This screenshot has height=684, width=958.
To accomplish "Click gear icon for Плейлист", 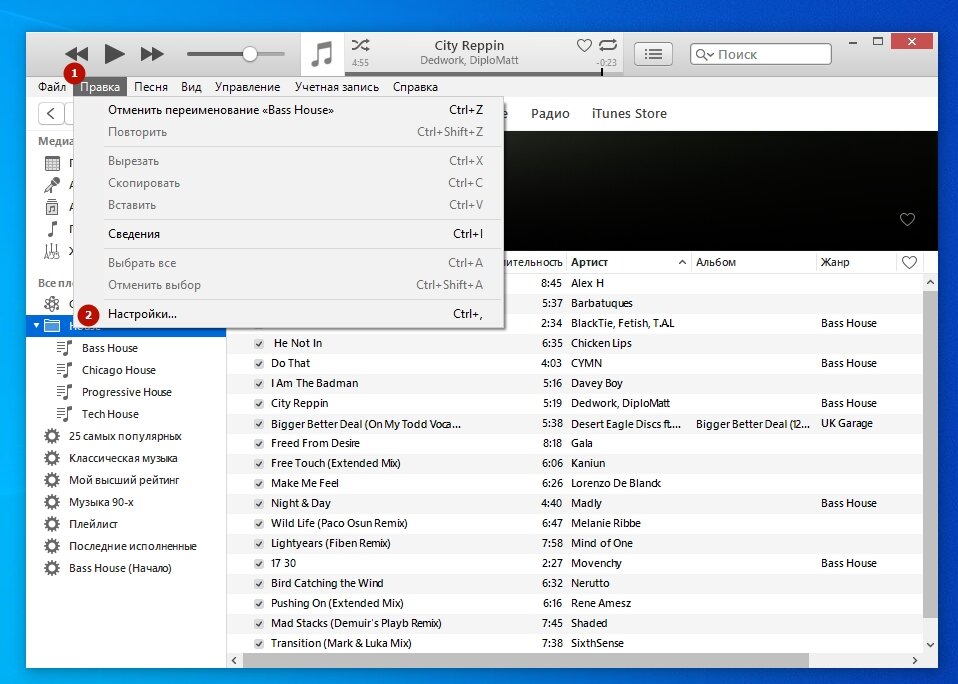I will (52, 524).
